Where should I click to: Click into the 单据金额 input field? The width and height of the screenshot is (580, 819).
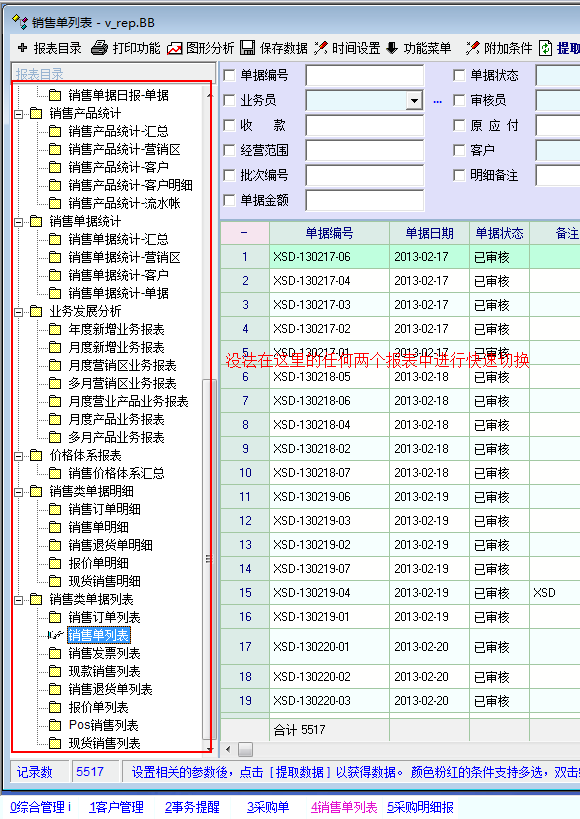[x=365, y=200]
